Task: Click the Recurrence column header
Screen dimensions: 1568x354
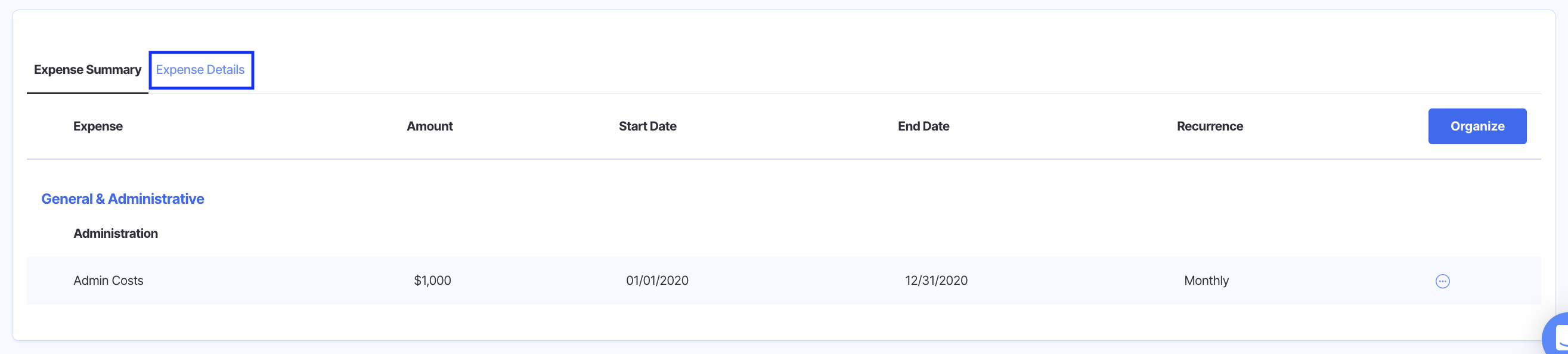Action: pos(1210,126)
